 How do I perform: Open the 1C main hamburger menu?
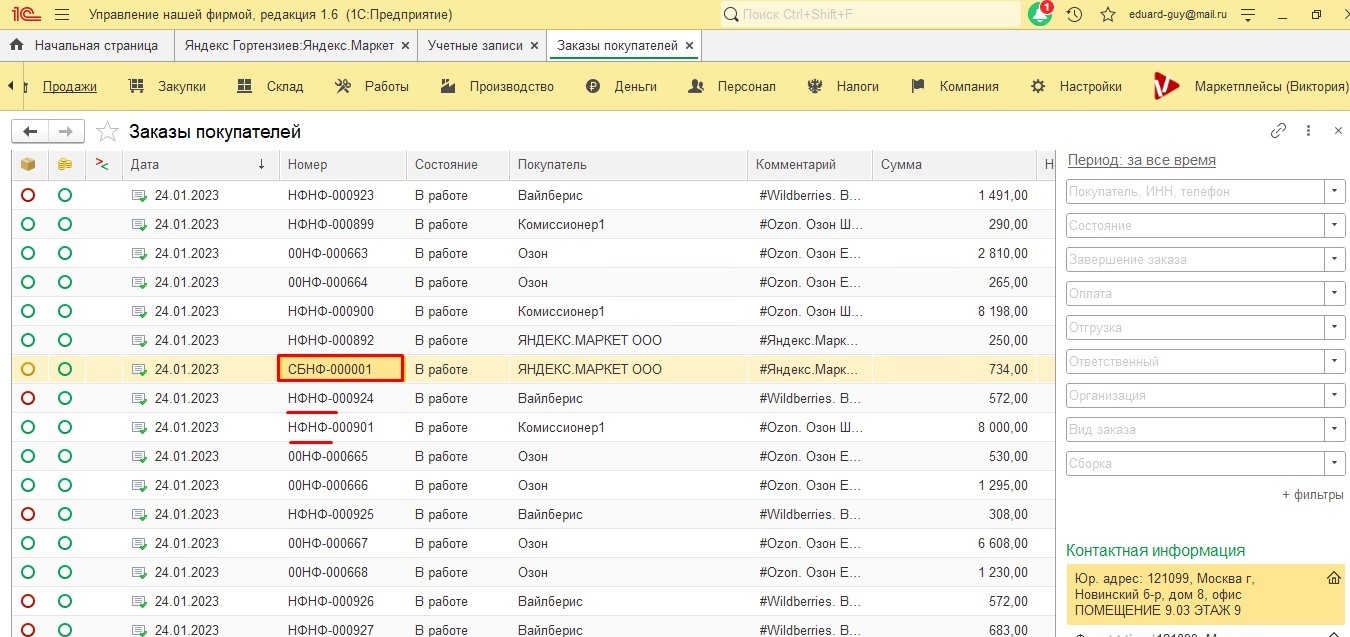pyautogui.click(x=62, y=15)
